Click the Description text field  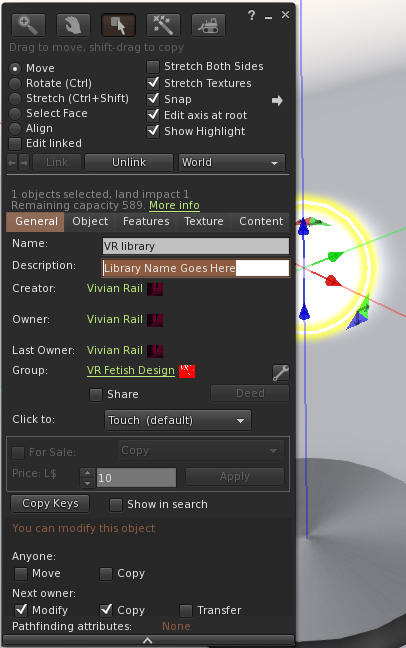tap(196, 268)
